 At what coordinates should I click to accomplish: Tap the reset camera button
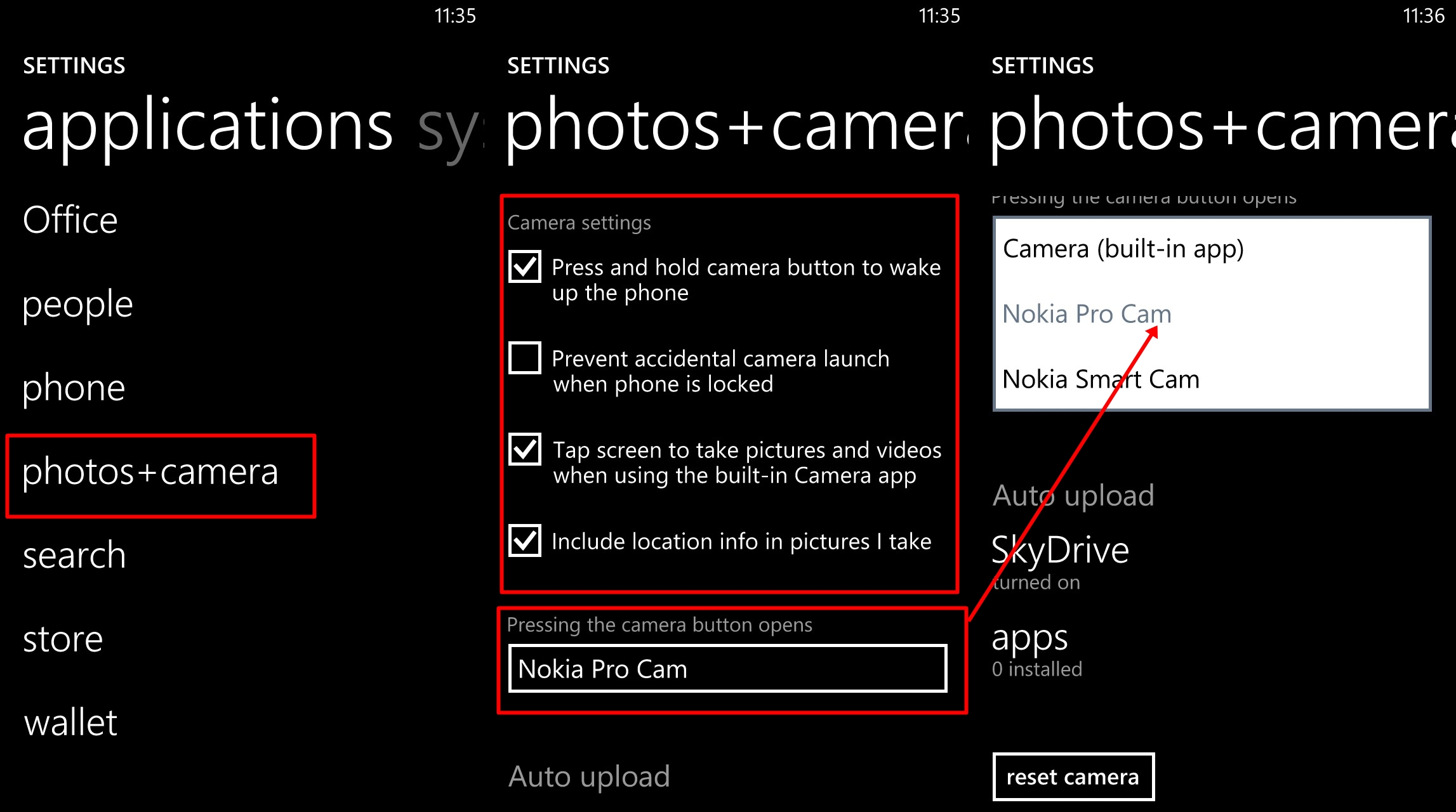tap(1073, 776)
